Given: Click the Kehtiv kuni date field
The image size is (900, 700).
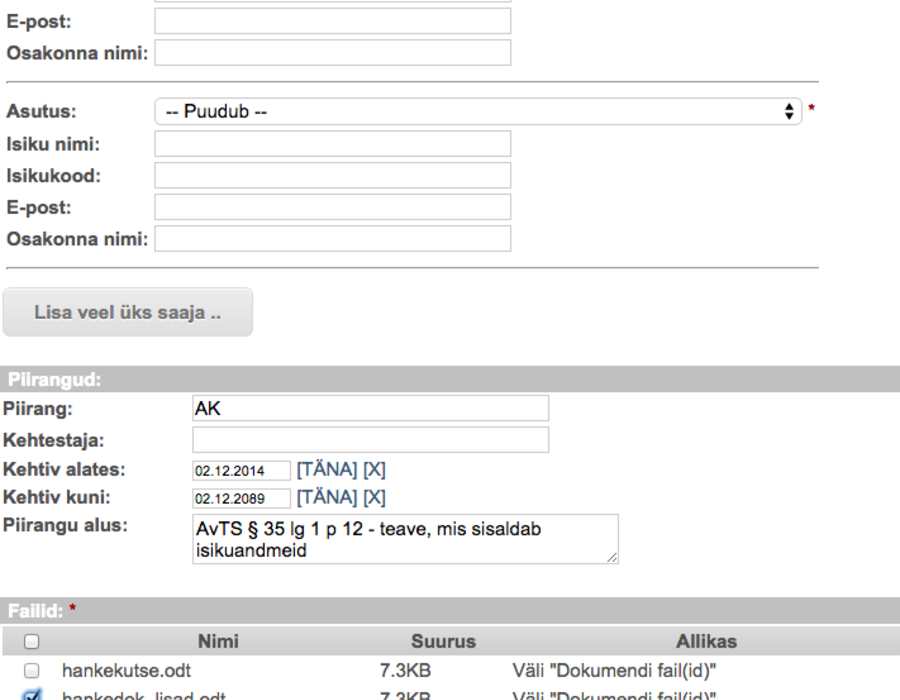Looking at the screenshot, I should coord(242,498).
